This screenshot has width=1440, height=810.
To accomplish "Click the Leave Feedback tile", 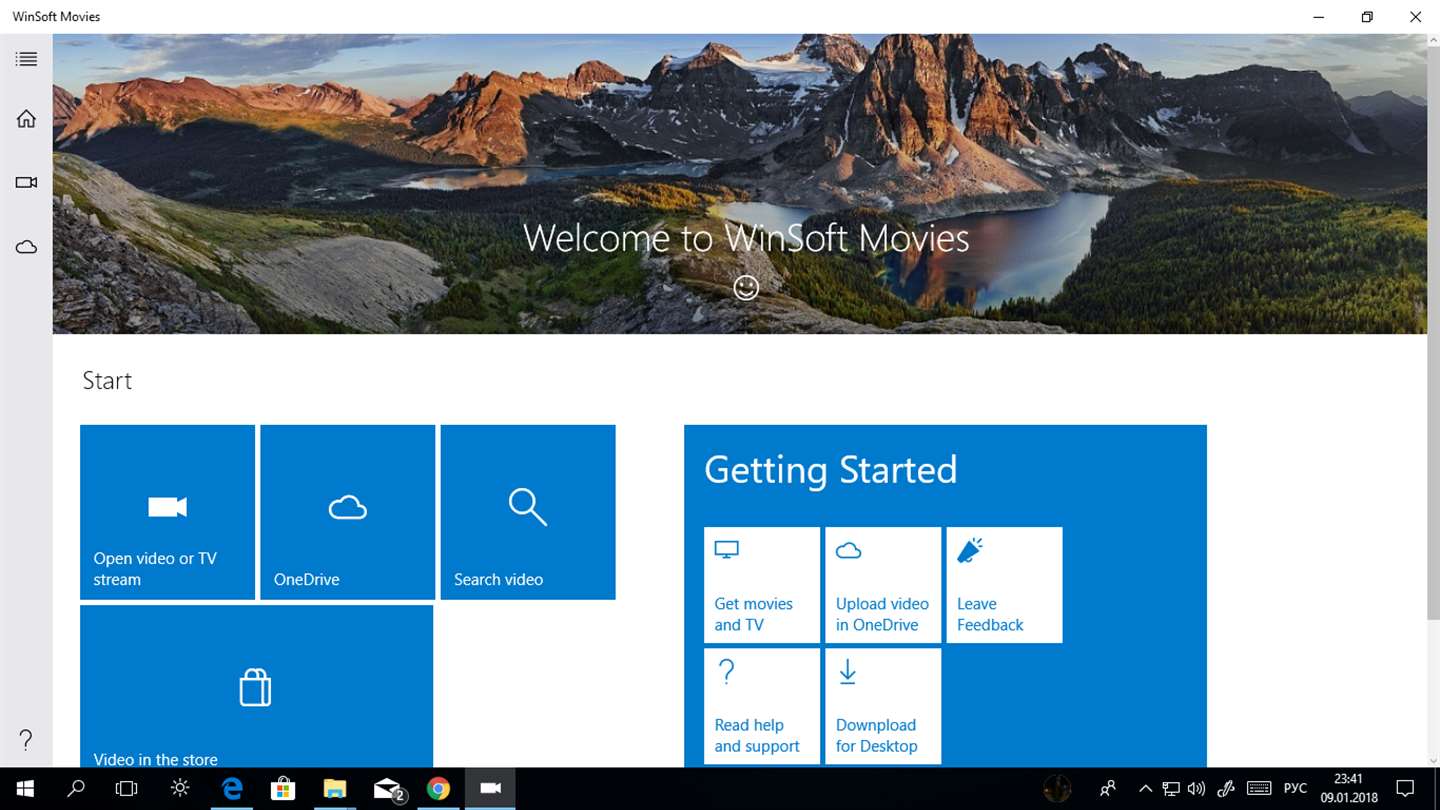I will pyautogui.click(x=1004, y=585).
